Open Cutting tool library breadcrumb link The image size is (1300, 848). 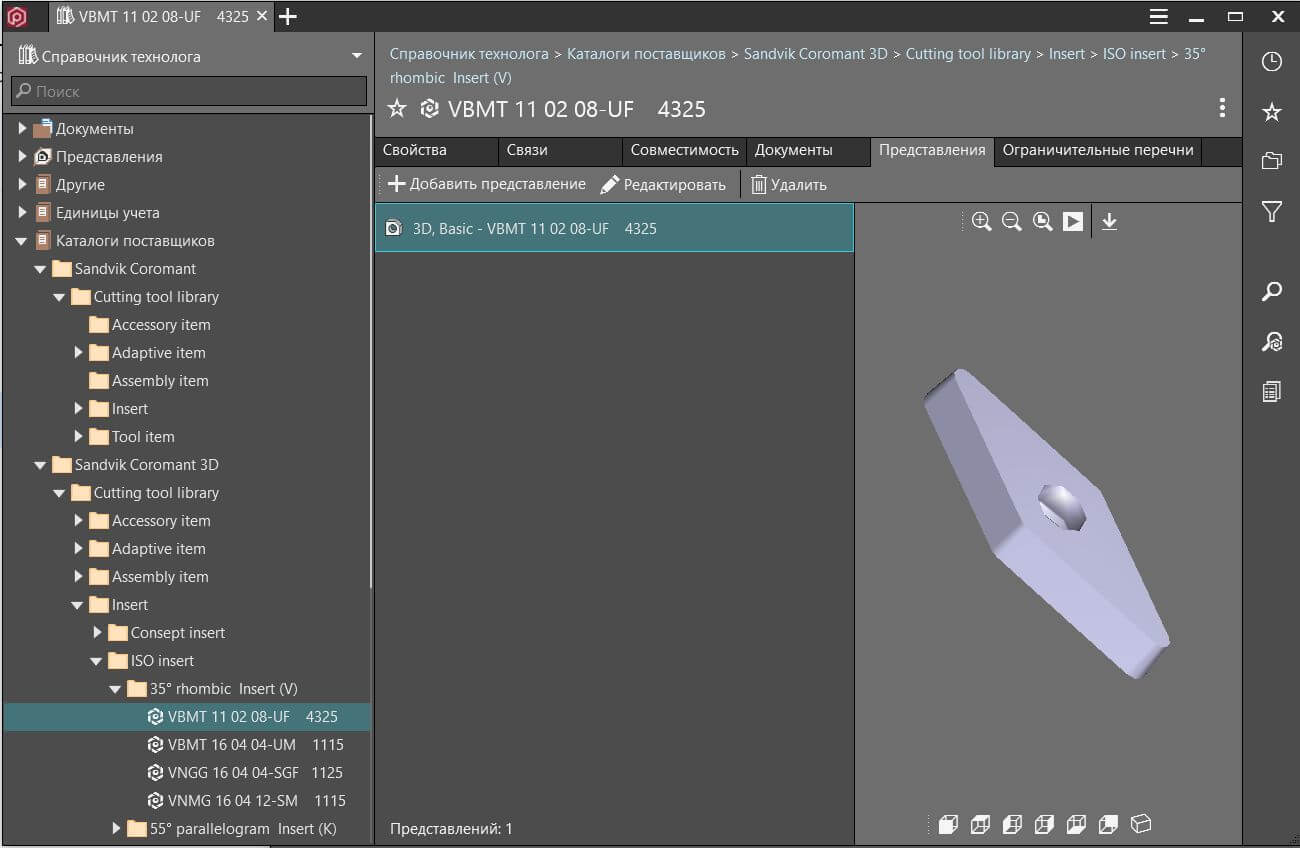[968, 54]
